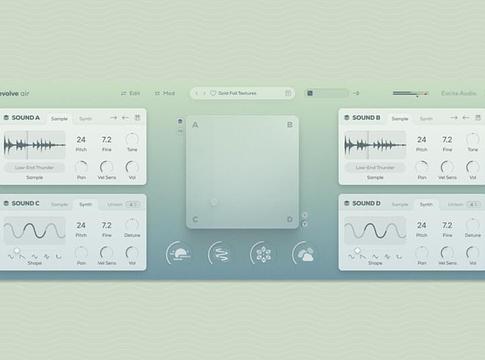Click the rightmost header icon in Sound B
The image size is (485, 360).
click(x=478, y=118)
